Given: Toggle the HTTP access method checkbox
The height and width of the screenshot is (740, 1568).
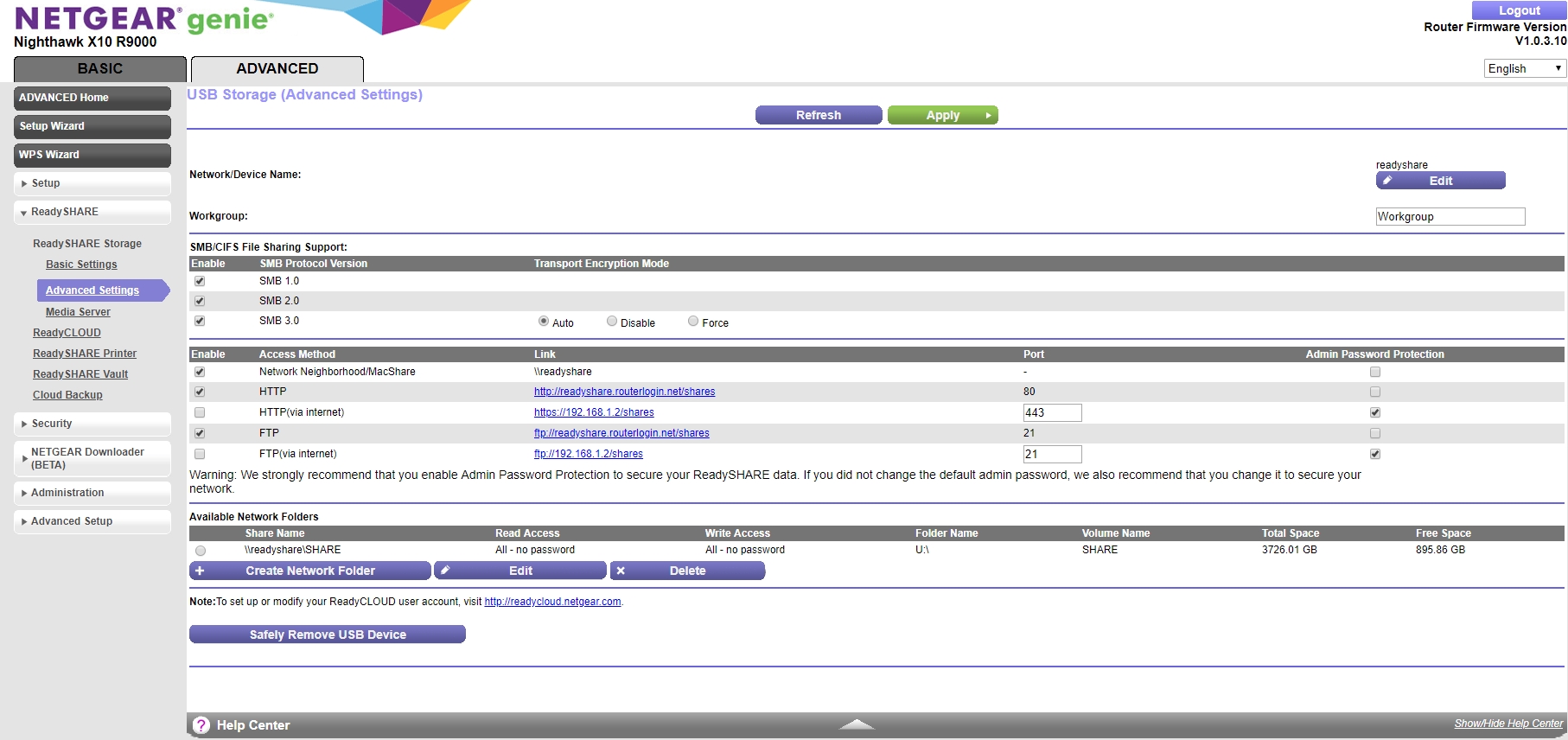Looking at the screenshot, I should pos(200,392).
